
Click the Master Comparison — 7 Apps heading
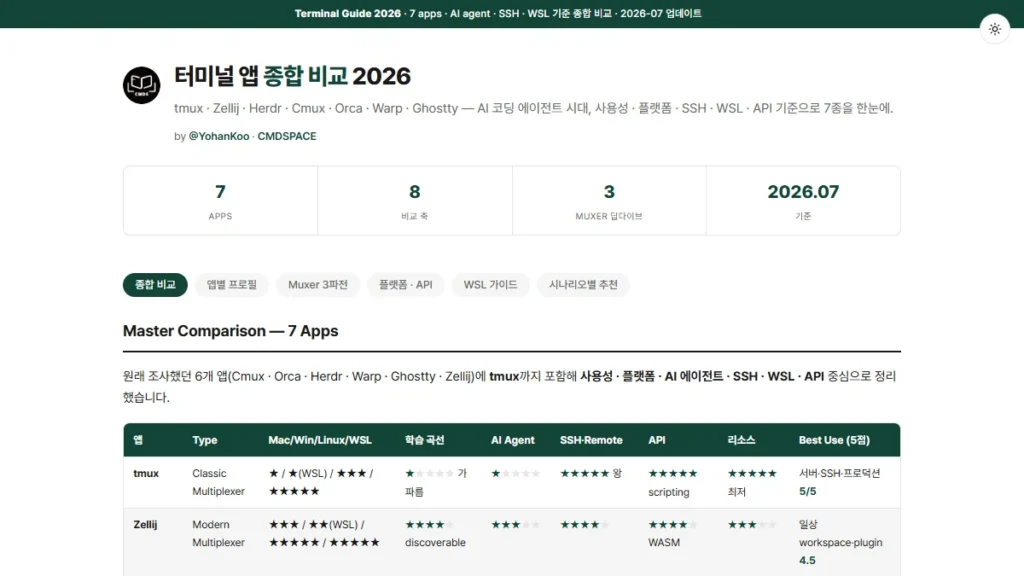(231, 331)
